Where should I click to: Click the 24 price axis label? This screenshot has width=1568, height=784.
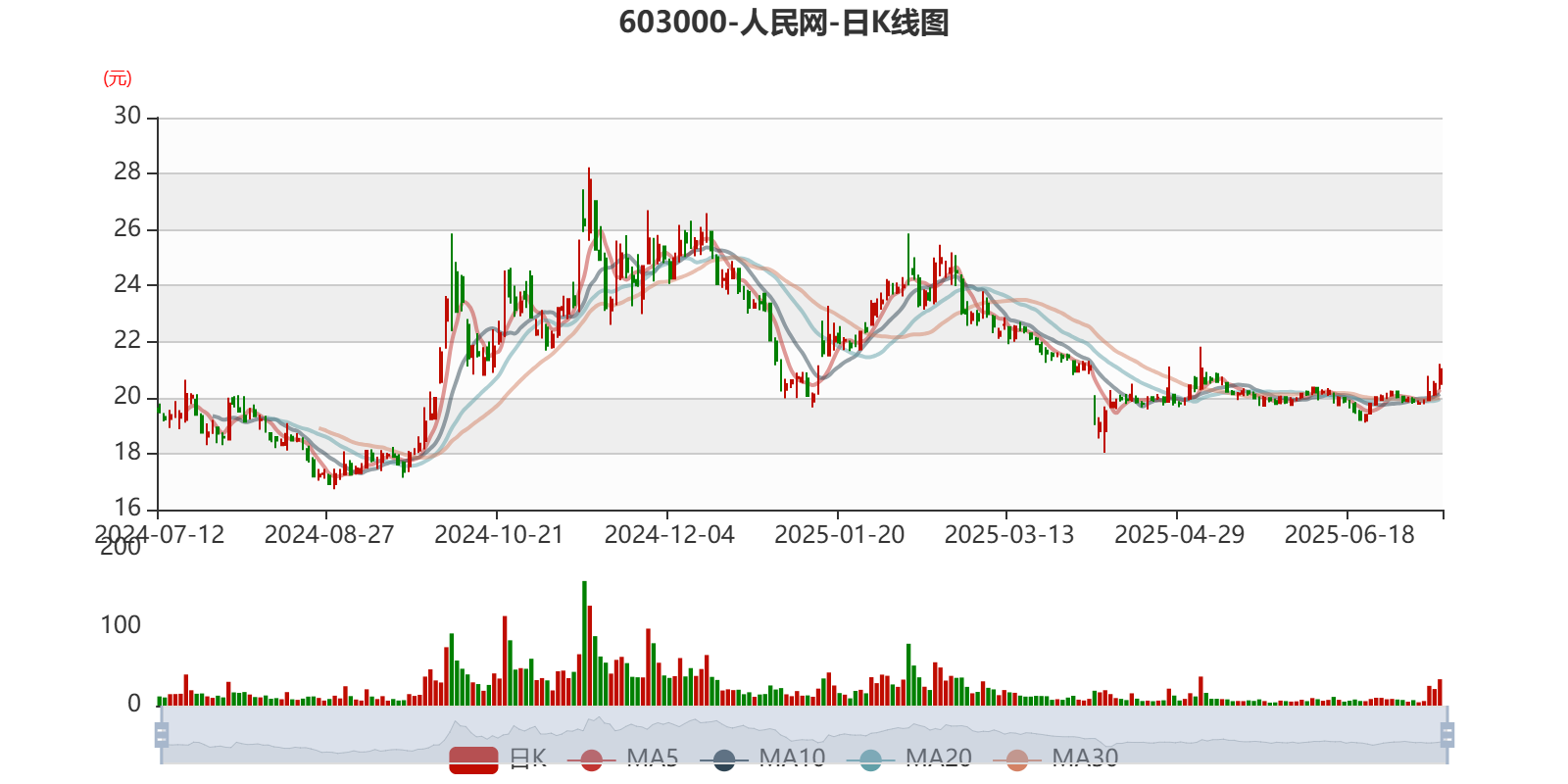[127, 285]
